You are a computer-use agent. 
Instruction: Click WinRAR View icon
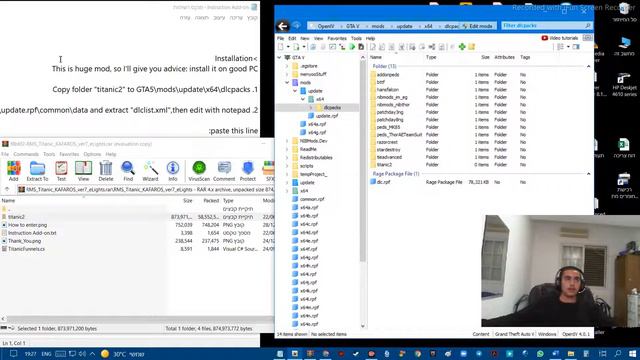click(83, 171)
